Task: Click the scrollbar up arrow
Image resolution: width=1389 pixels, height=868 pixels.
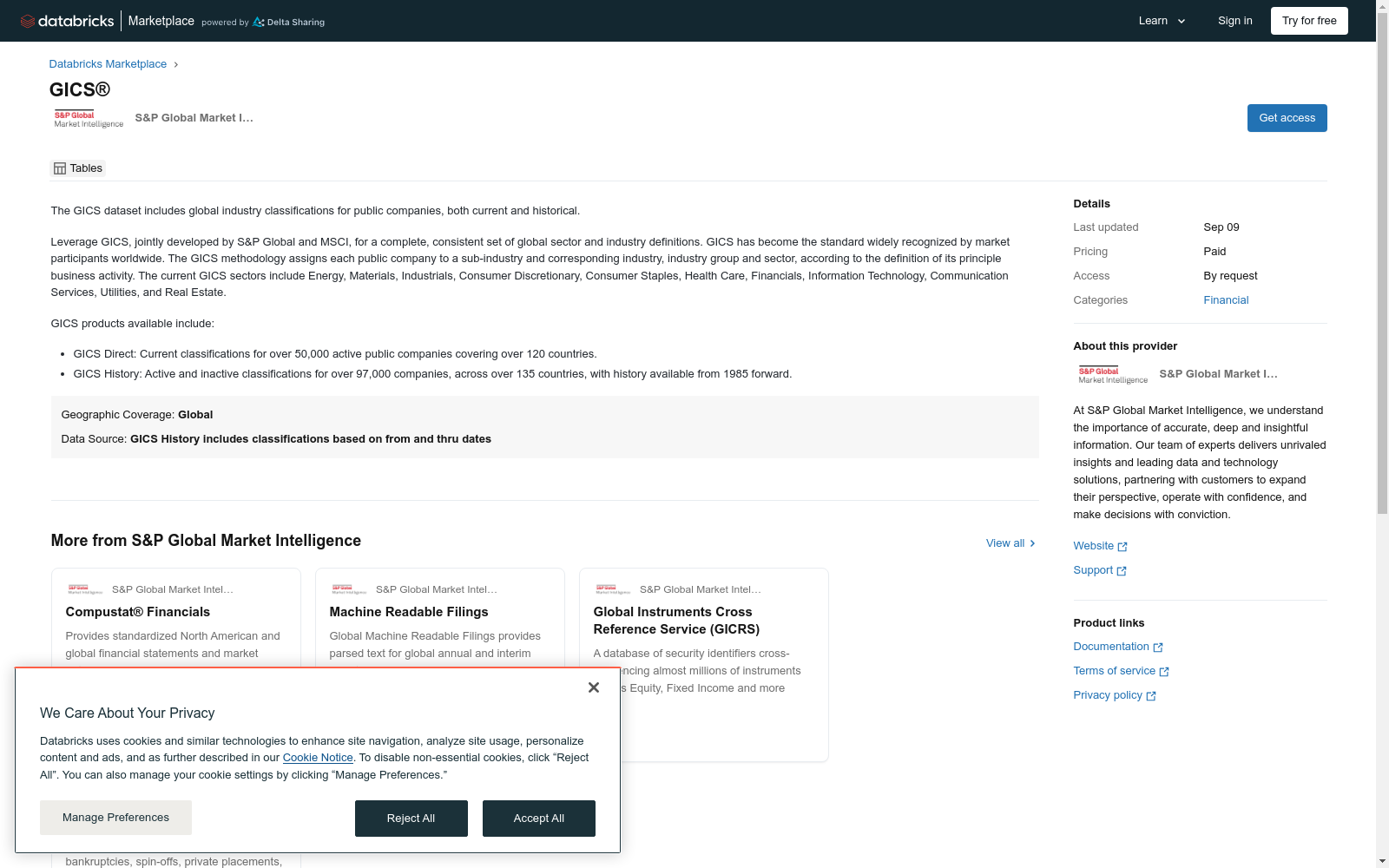Action: pyautogui.click(x=1382, y=5)
